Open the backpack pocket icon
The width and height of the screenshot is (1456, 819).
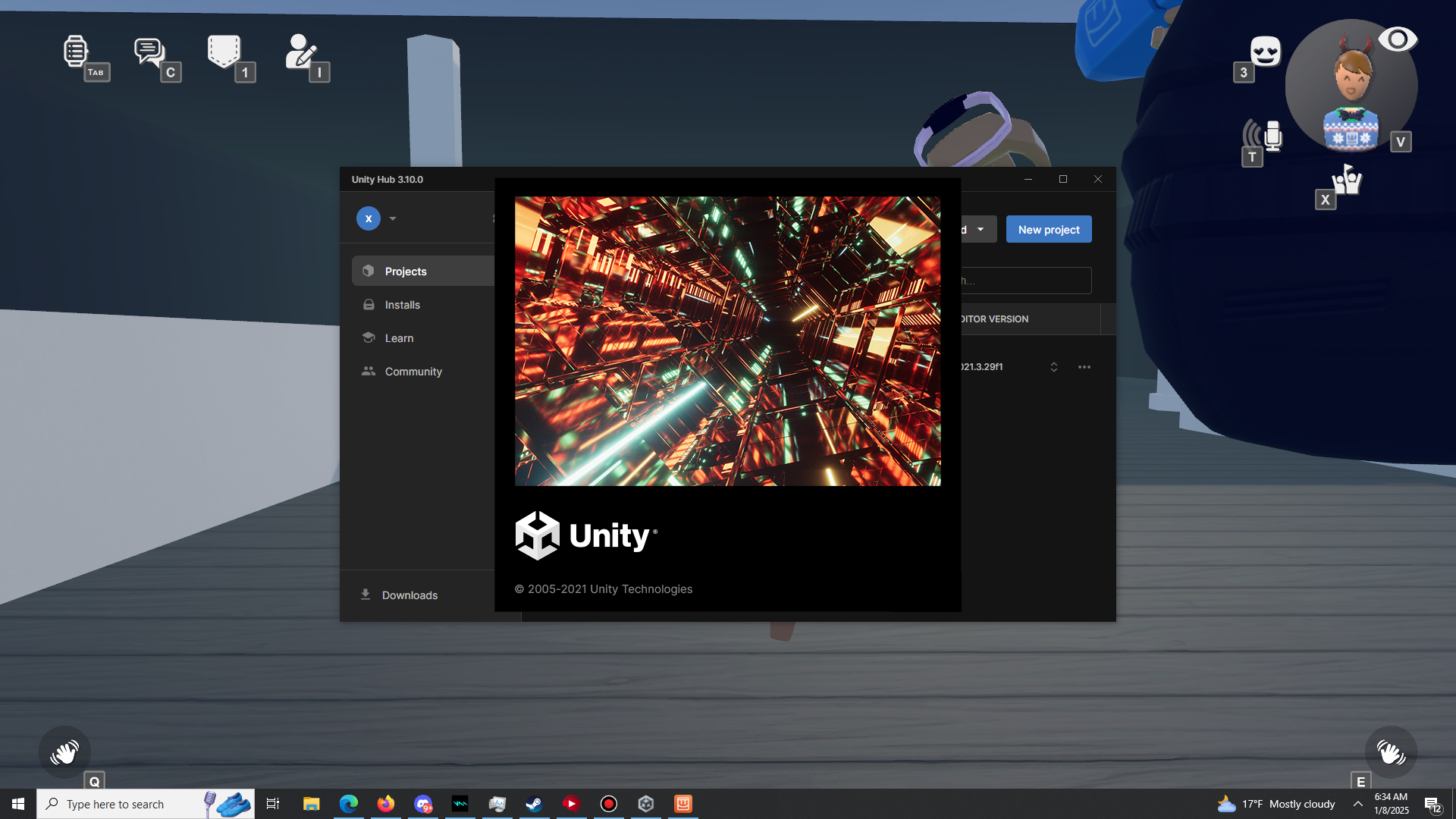click(x=224, y=52)
